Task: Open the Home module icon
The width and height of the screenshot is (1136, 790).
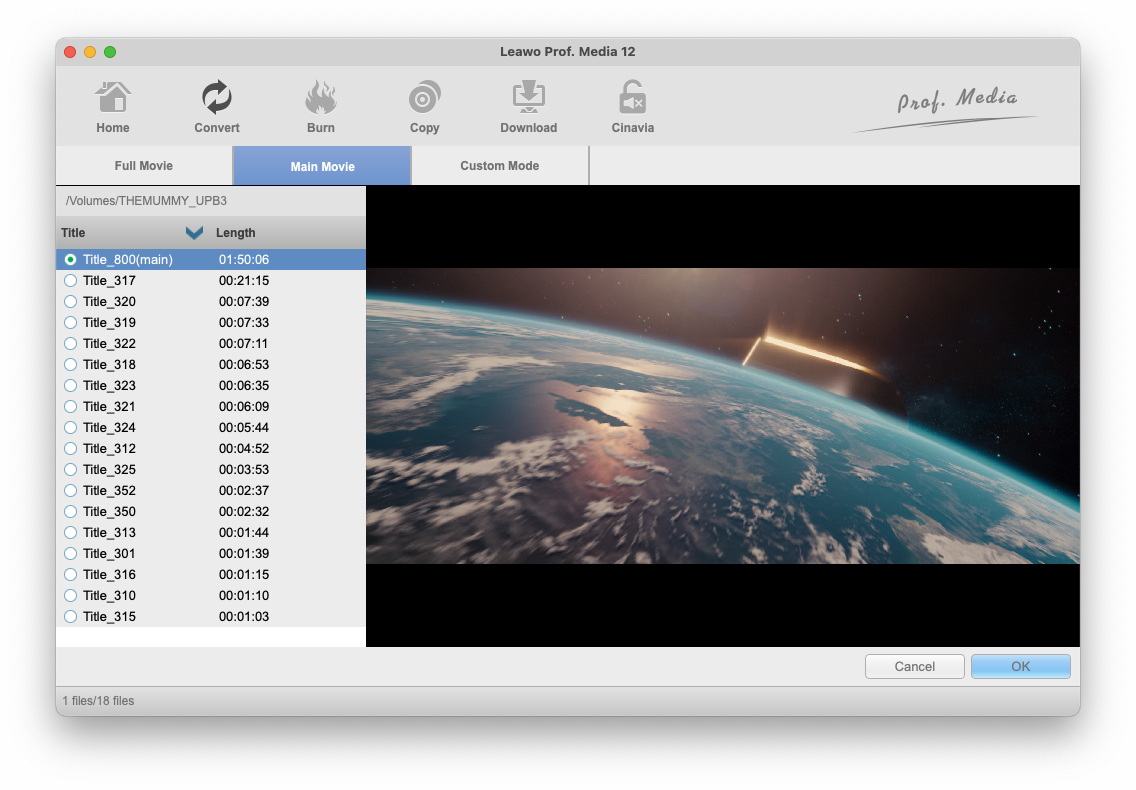Action: [x=113, y=99]
